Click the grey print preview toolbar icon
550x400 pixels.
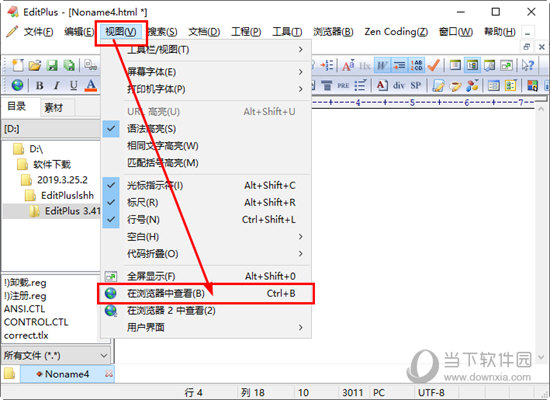pos(90,65)
